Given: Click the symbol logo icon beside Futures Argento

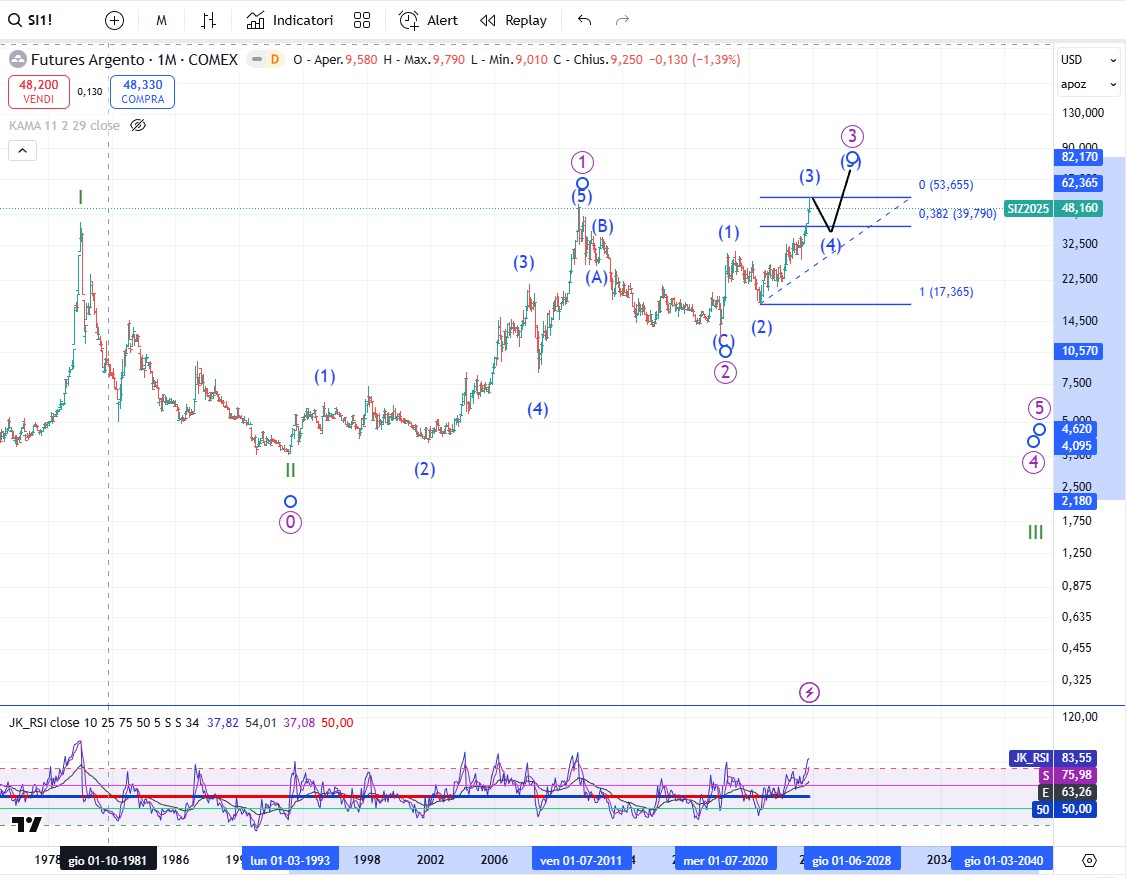Looking at the screenshot, I should click(x=17, y=60).
